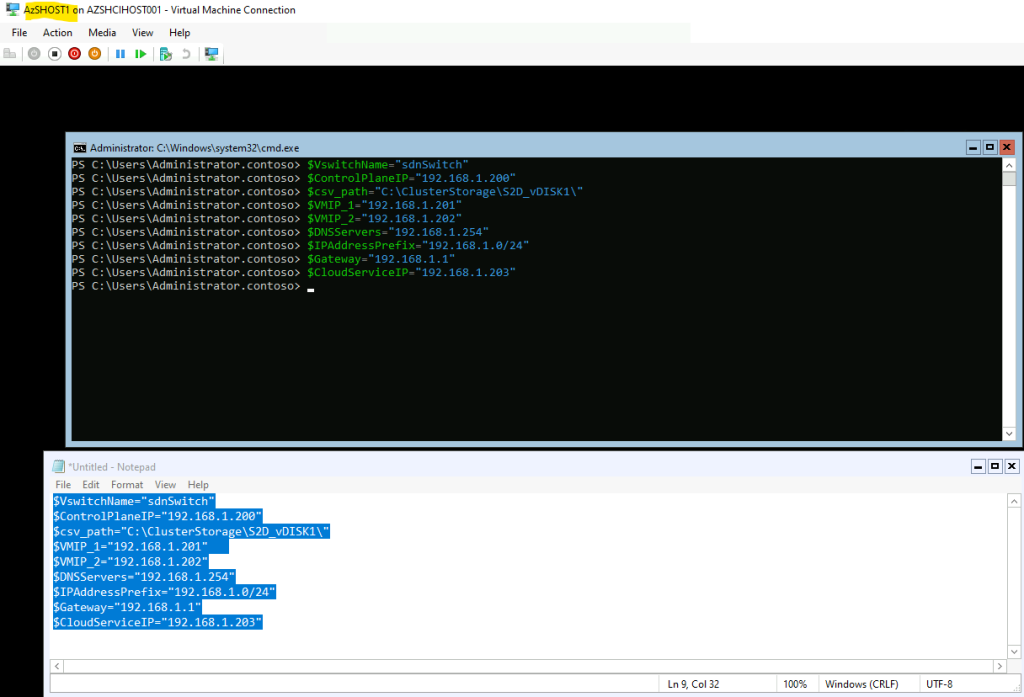
Task: Click the UTF-8 encoding status entry
Action: pyautogui.click(x=939, y=684)
